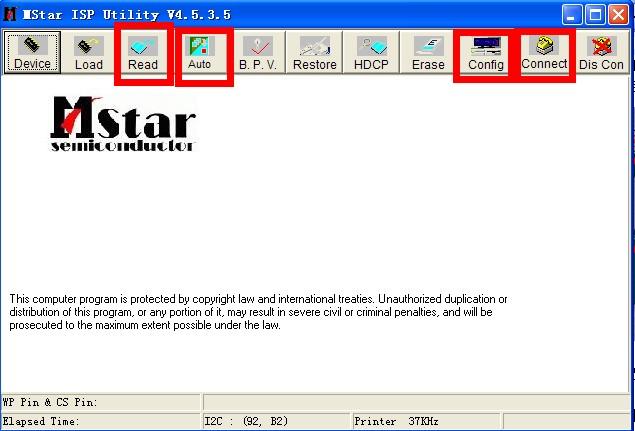Click the Printer 37KHz status entry
Viewport: 635px width, 431px height.
(x=427, y=421)
